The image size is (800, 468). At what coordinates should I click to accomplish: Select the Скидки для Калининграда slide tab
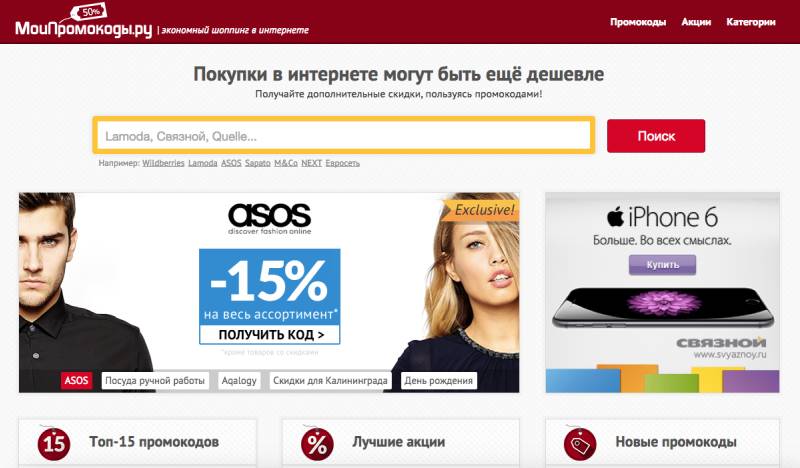click(x=330, y=381)
